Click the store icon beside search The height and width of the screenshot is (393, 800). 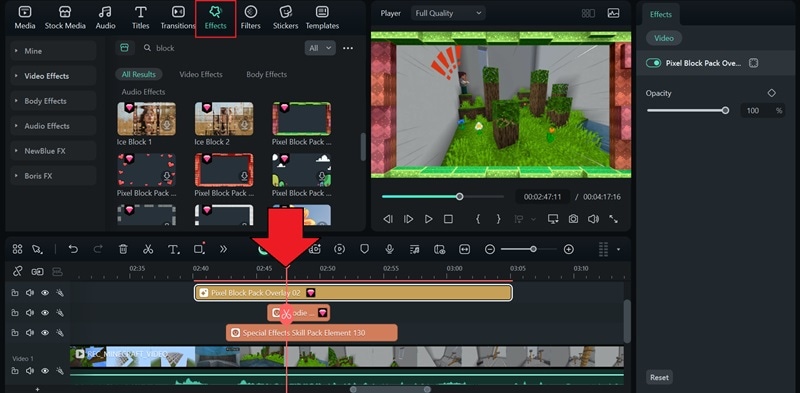[125, 47]
